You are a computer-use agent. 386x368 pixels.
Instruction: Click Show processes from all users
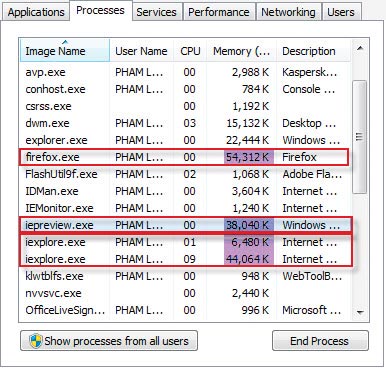pos(109,341)
